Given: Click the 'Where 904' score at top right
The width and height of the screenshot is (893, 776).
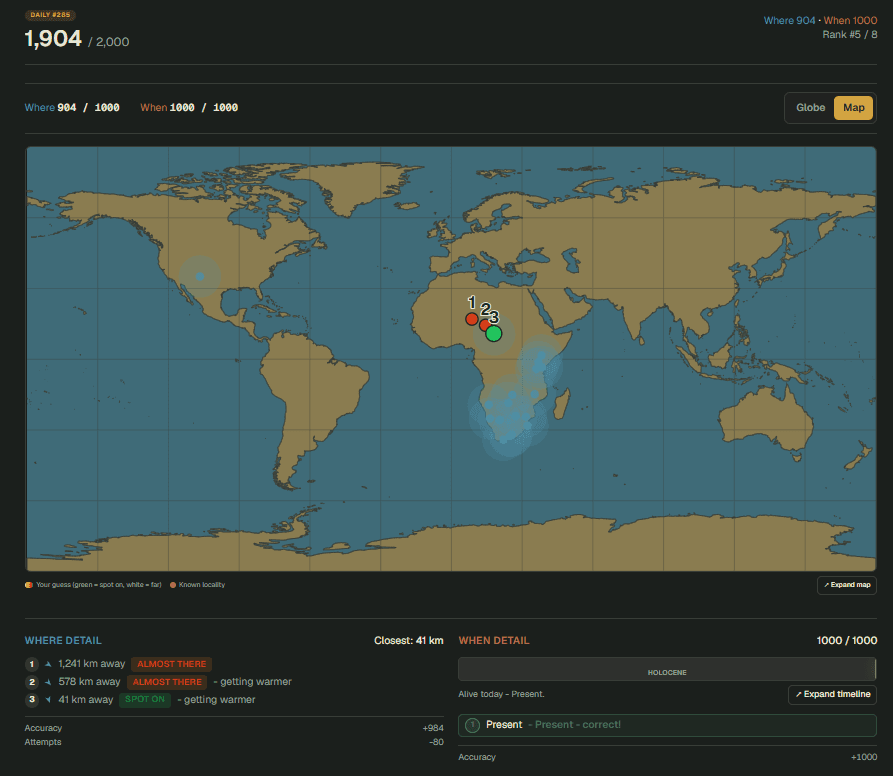Looking at the screenshot, I should tap(789, 20).
